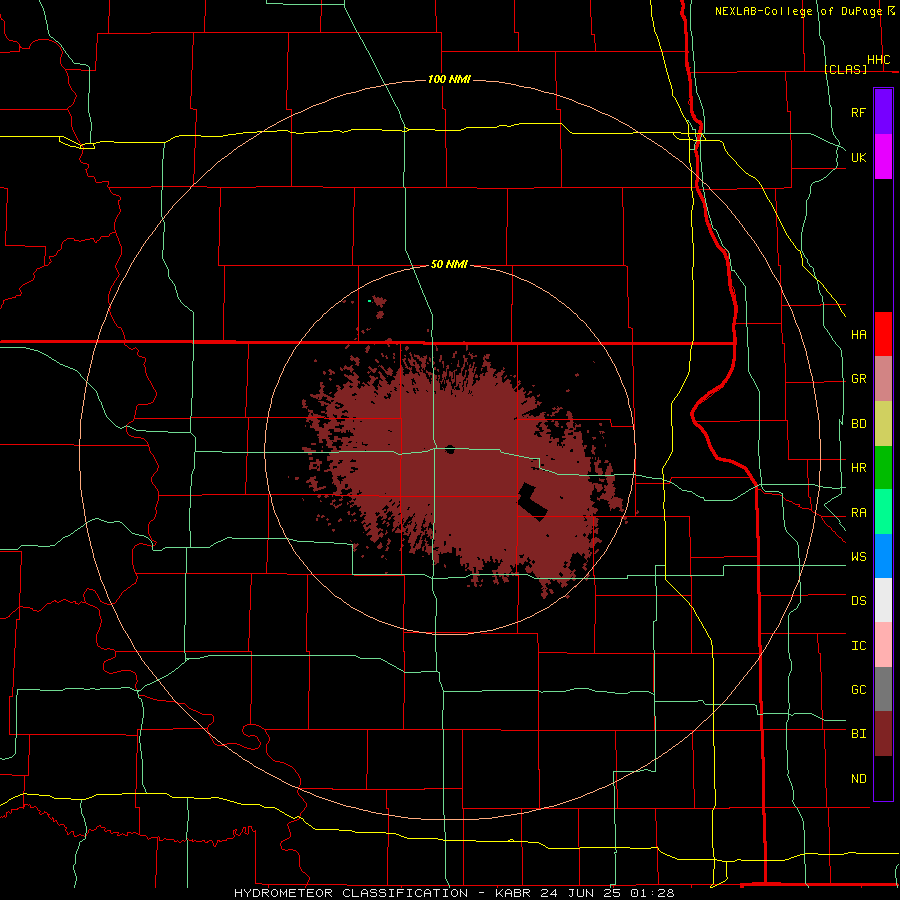Select the BD yellow legend color swatch

(x=883, y=424)
